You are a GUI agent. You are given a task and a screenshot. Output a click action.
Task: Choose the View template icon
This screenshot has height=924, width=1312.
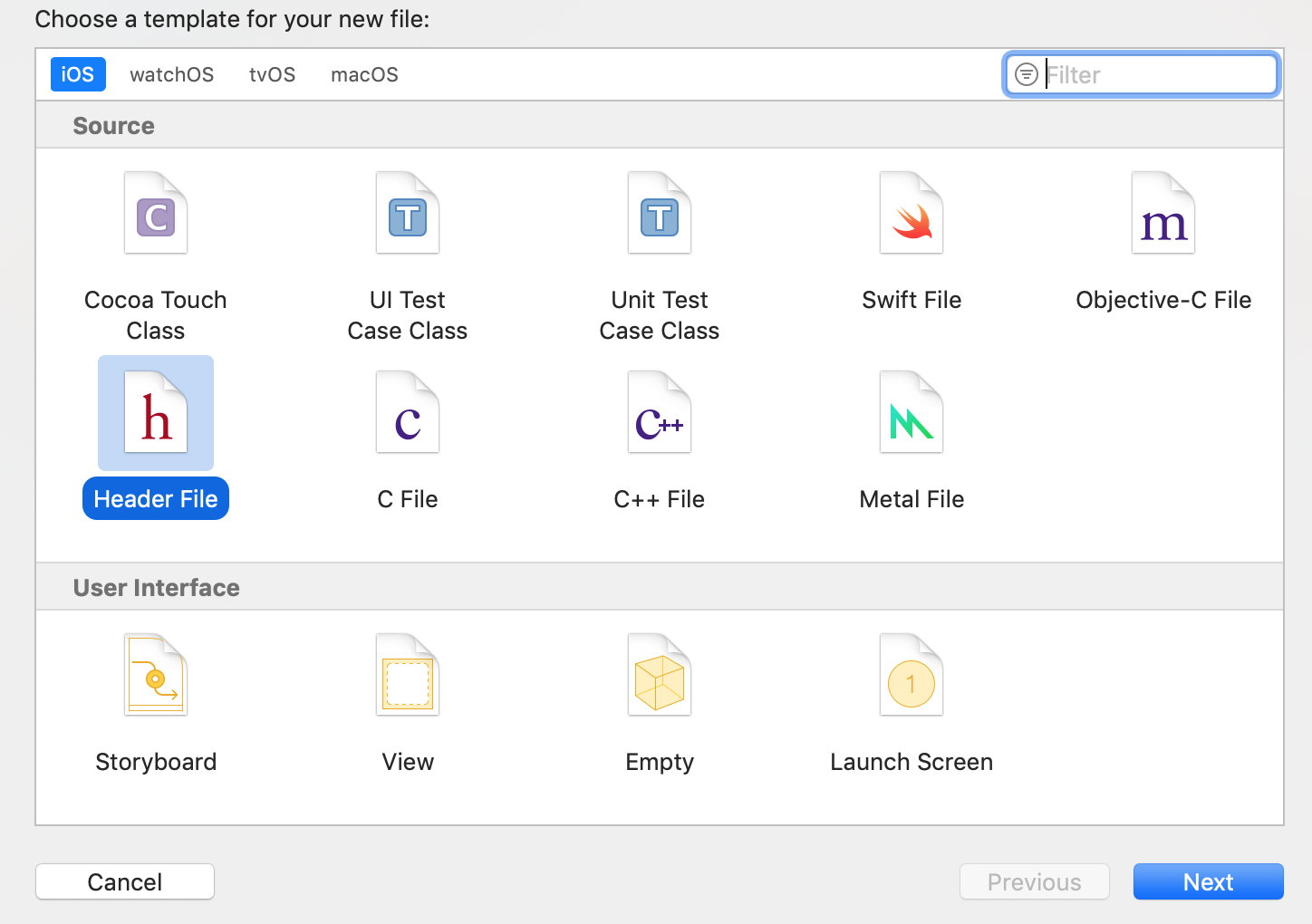pyautogui.click(x=408, y=675)
